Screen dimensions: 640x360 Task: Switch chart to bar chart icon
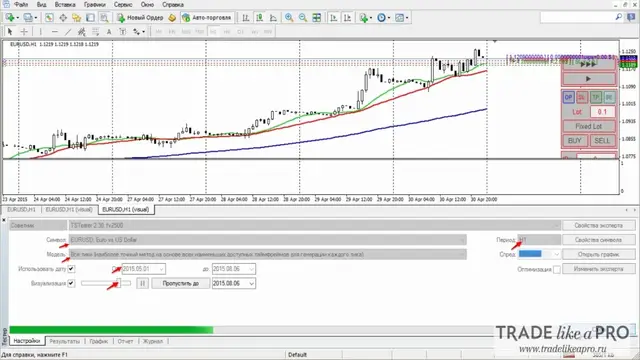click(x=246, y=18)
